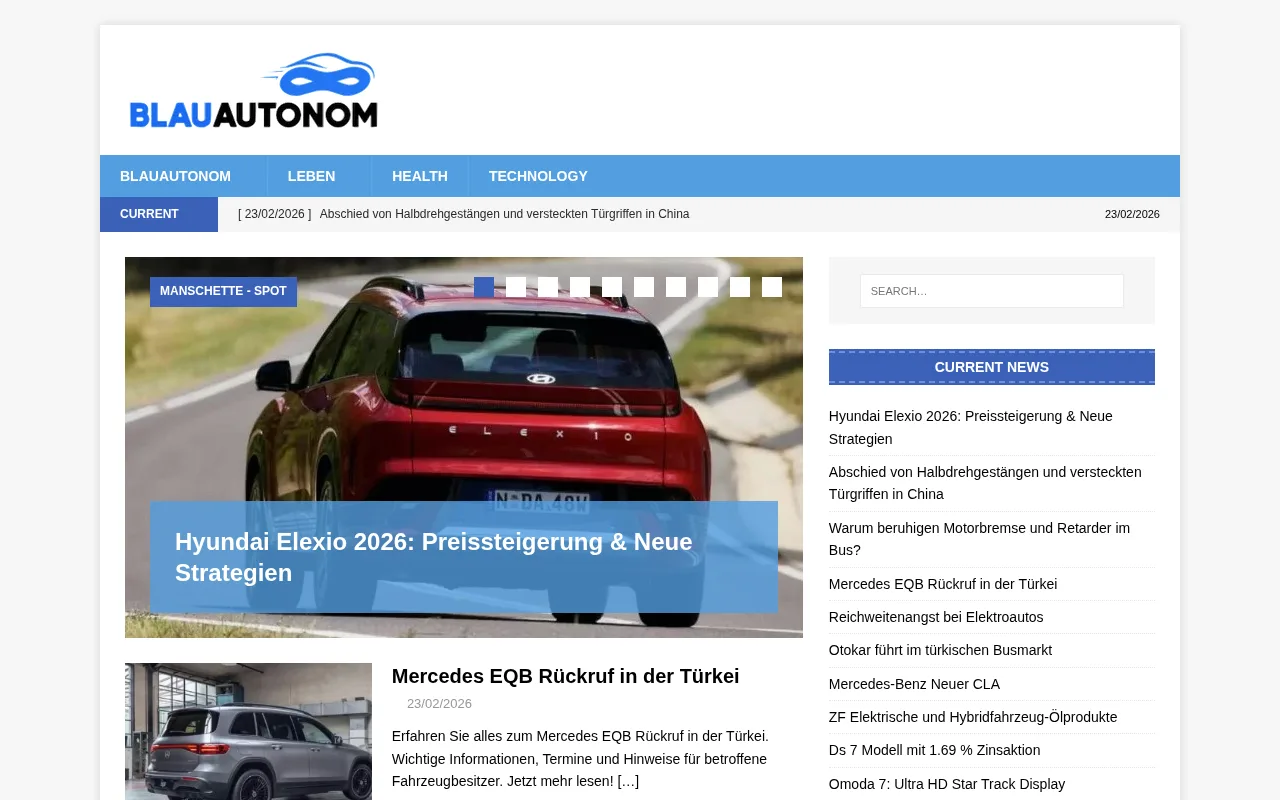Viewport: 1280px width, 800px height.
Task: Expand the HEALTH navigation dropdown
Action: tap(420, 176)
